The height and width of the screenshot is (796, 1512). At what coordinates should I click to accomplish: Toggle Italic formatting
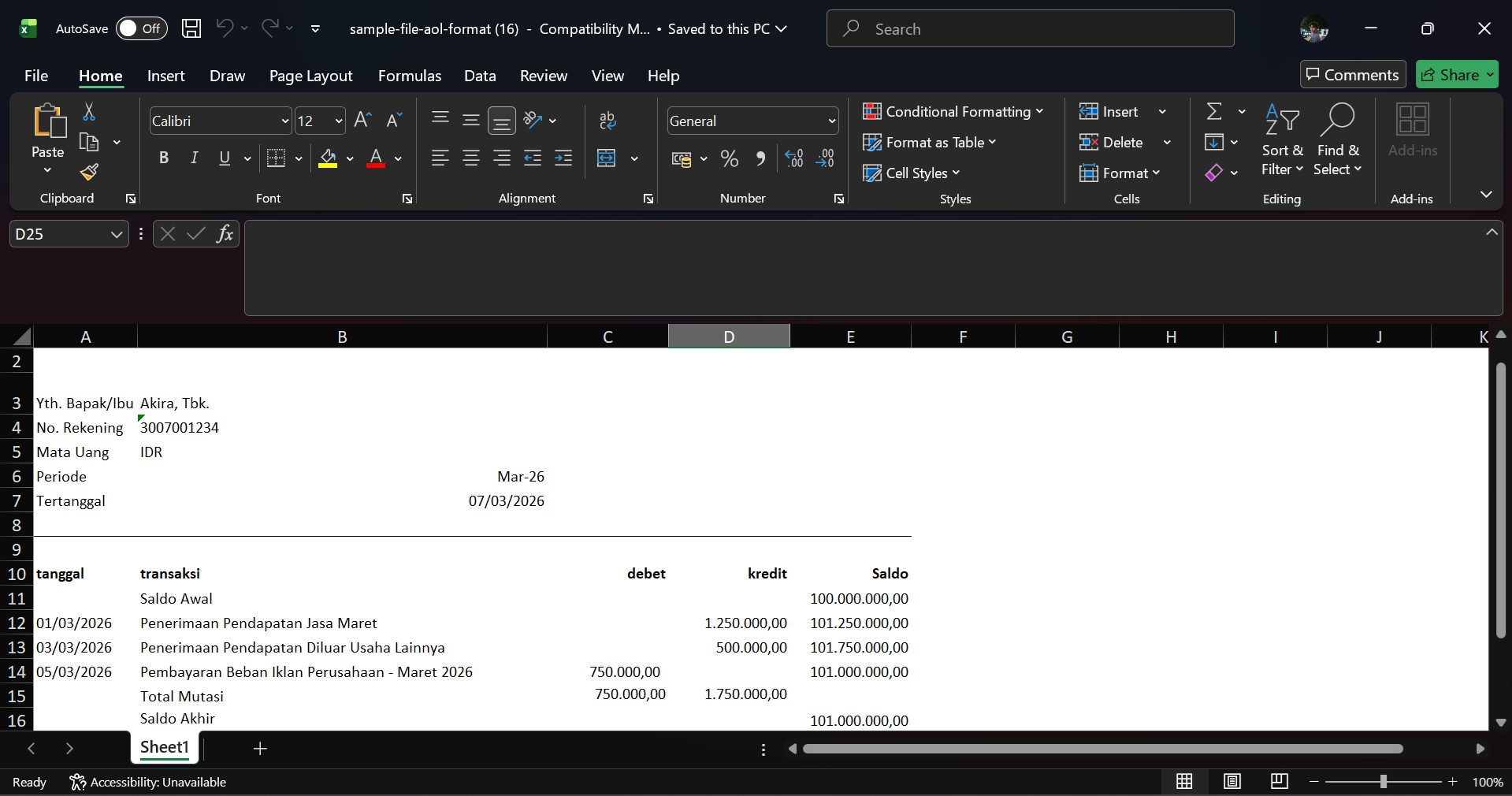pyautogui.click(x=194, y=158)
